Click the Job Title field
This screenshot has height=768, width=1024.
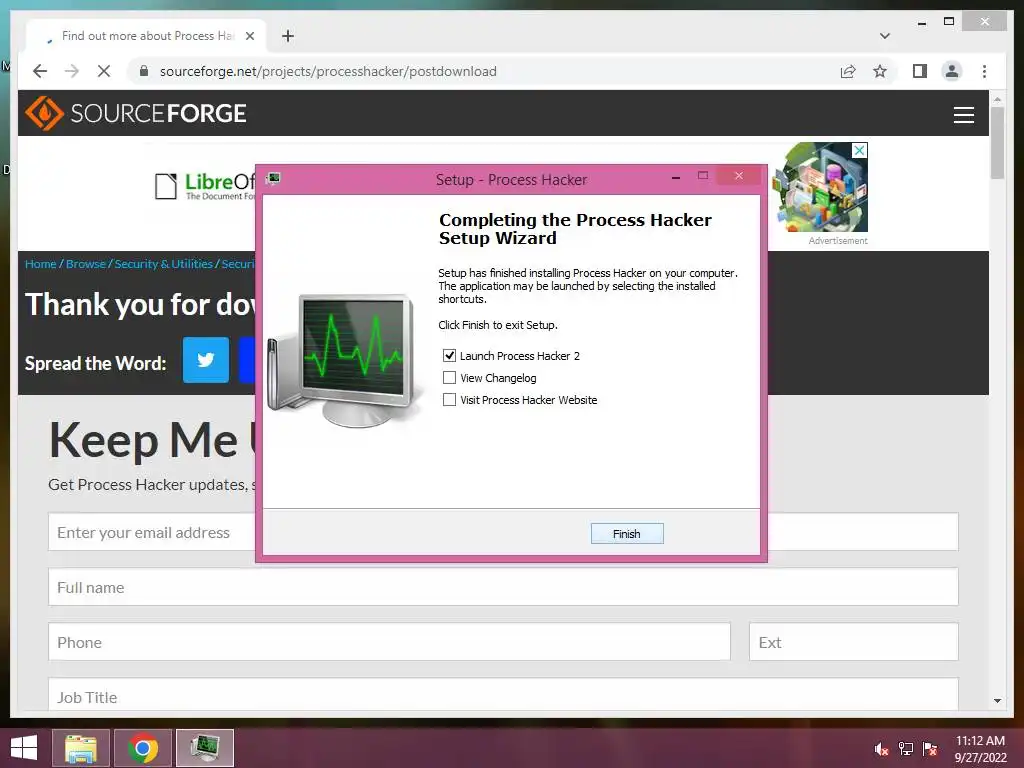point(504,694)
